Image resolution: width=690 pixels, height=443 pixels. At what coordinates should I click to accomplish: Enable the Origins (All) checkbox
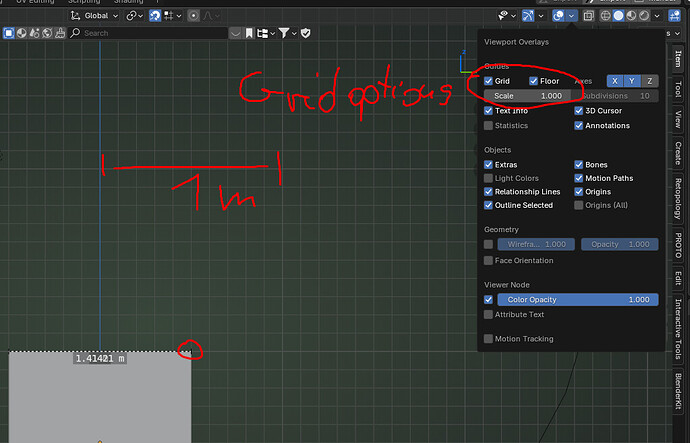[x=579, y=205]
